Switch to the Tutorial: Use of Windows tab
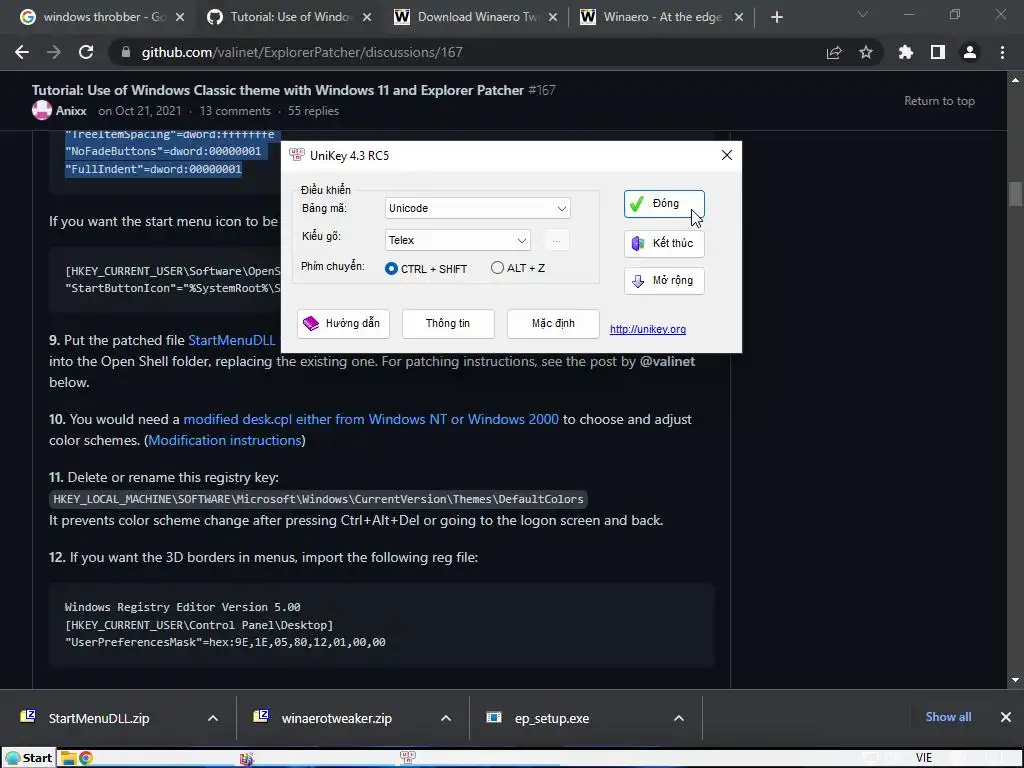The image size is (1024, 768). [x=291, y=17]
